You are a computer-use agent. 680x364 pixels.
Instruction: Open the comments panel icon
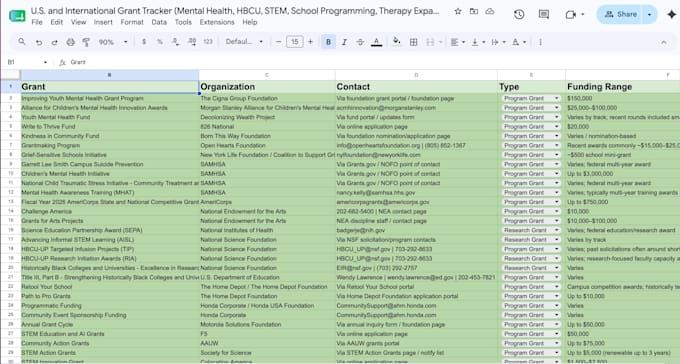click(x=544, y=14)
